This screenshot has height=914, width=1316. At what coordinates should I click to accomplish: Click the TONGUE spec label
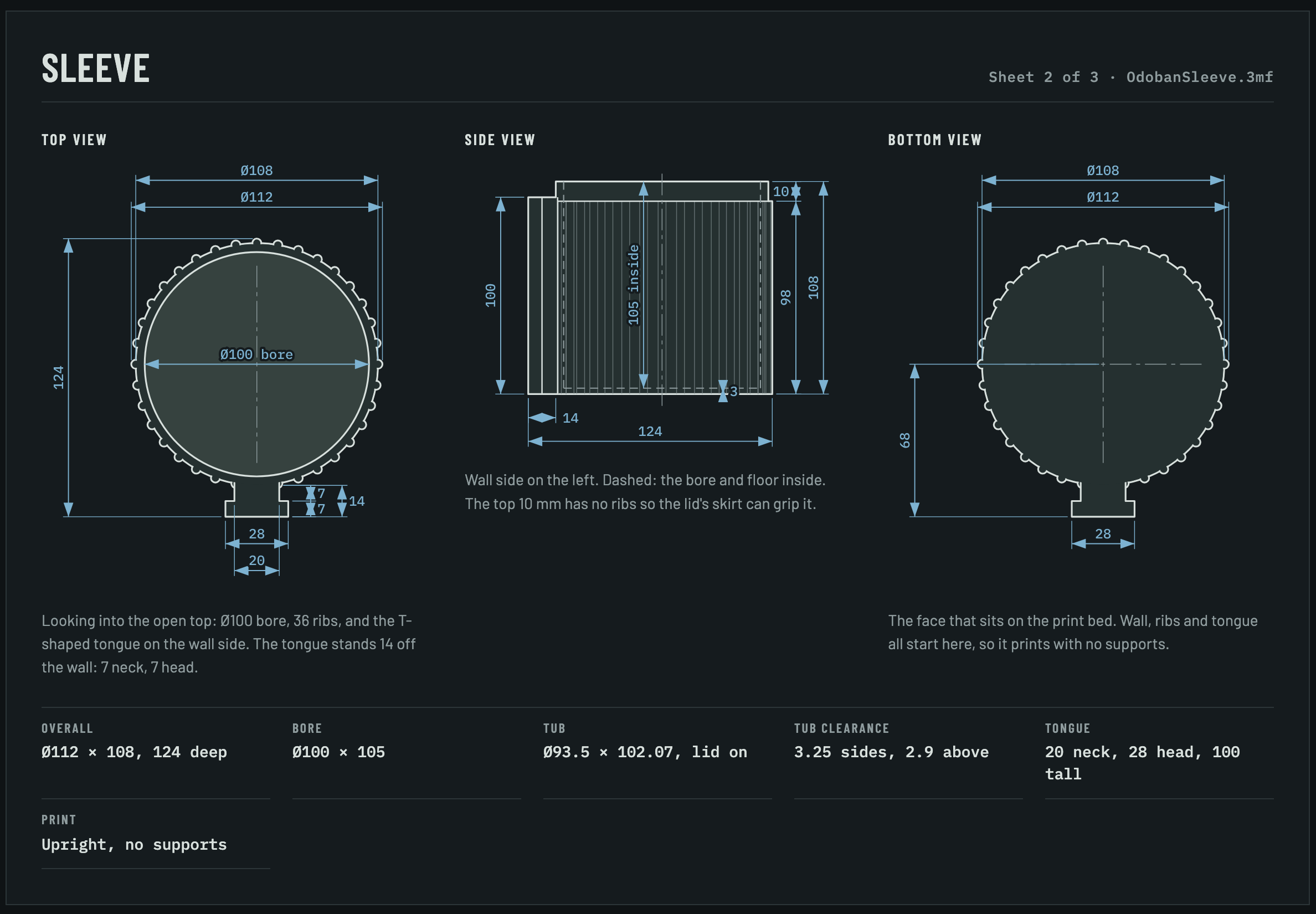(1067, 728)
